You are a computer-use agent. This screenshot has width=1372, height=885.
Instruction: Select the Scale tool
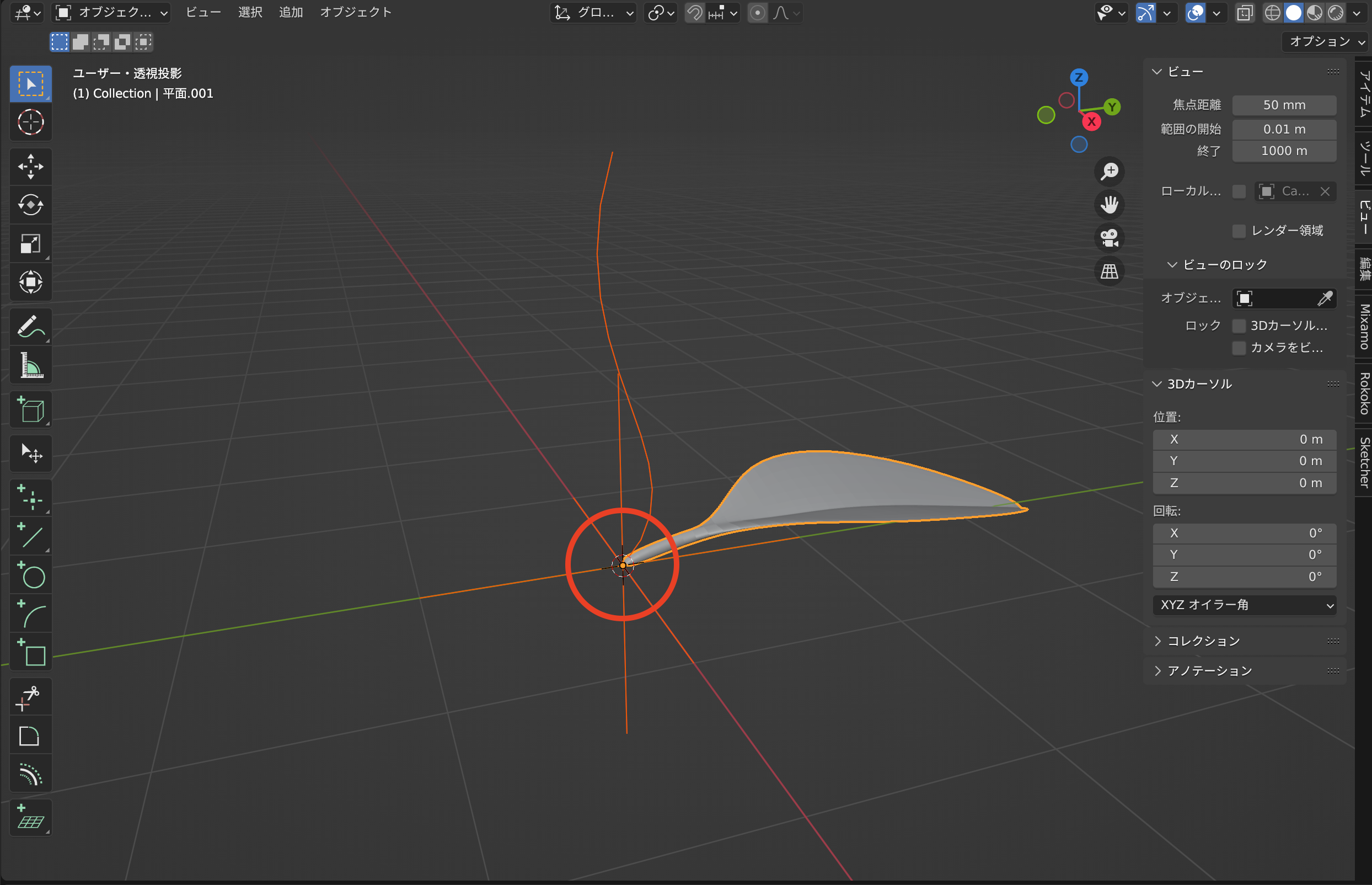point(30,244)
